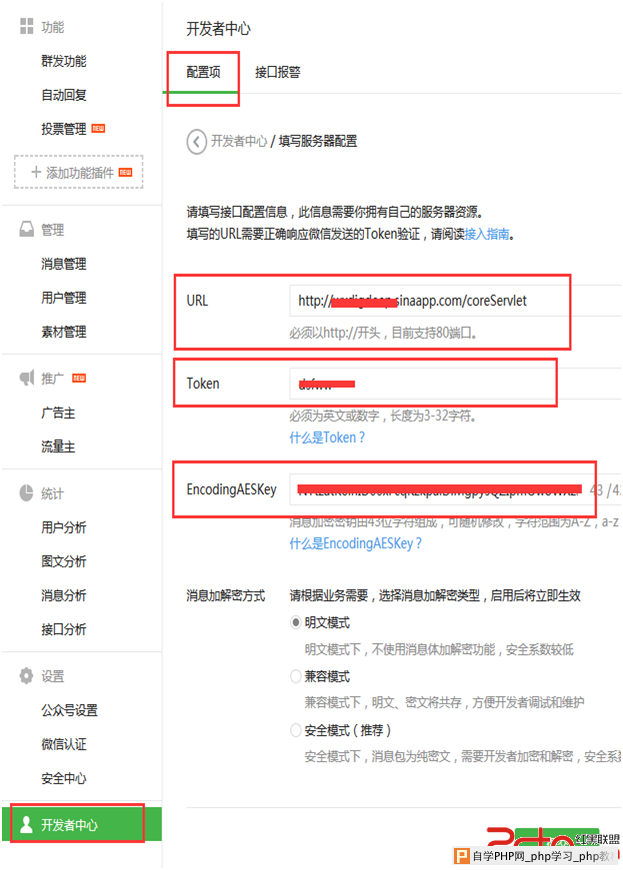The height and width of the screenshot is (870, 623).
Task: Click the NEW badge beside 推广
Action: pos(79,378)
